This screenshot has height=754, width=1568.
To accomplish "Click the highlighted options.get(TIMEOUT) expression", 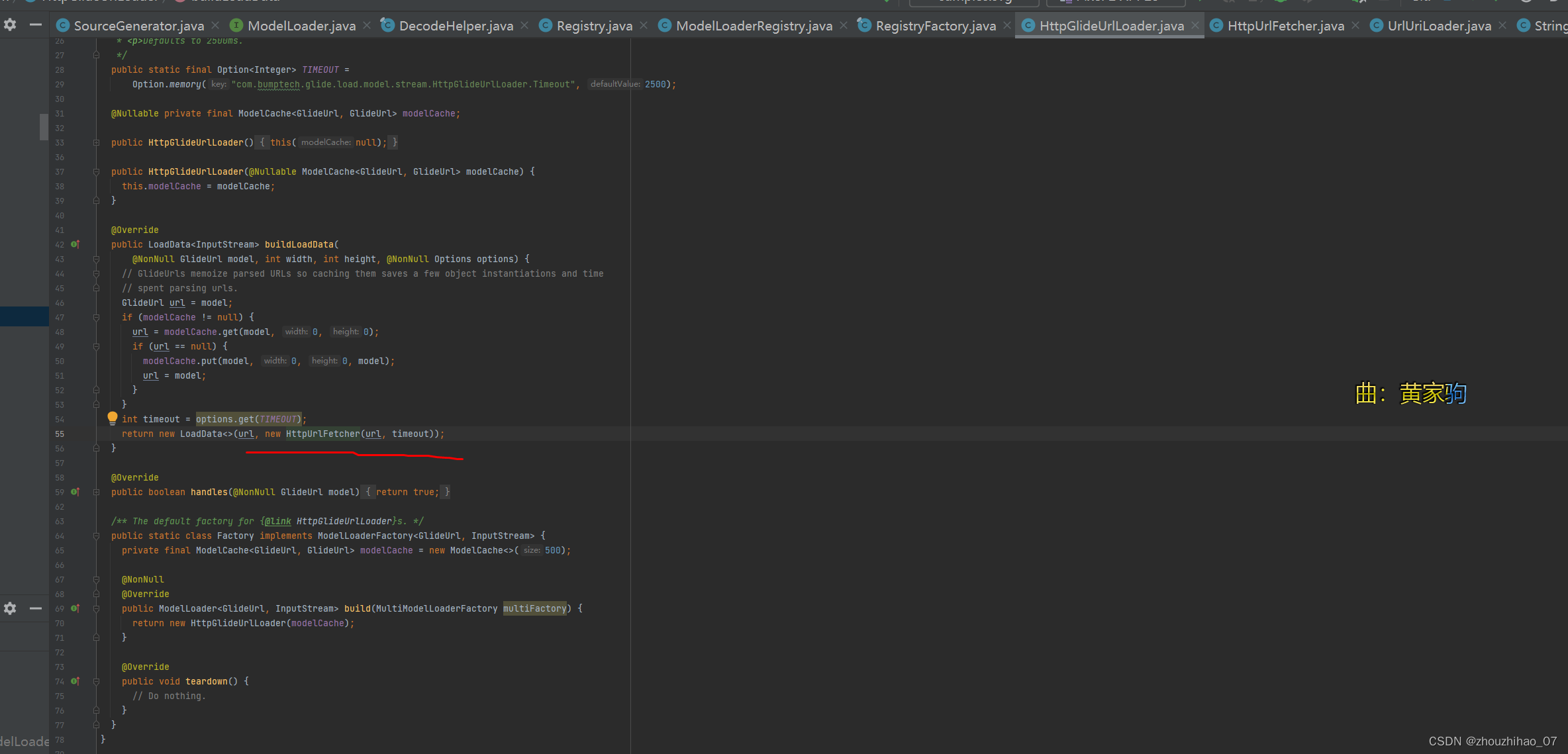I will (248, 419).
